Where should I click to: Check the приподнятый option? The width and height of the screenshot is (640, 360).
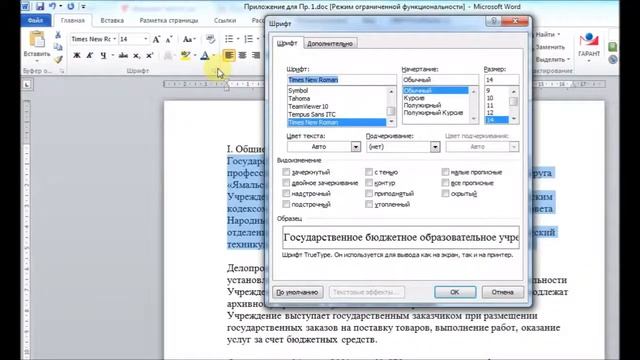click(x=369, y=193)
